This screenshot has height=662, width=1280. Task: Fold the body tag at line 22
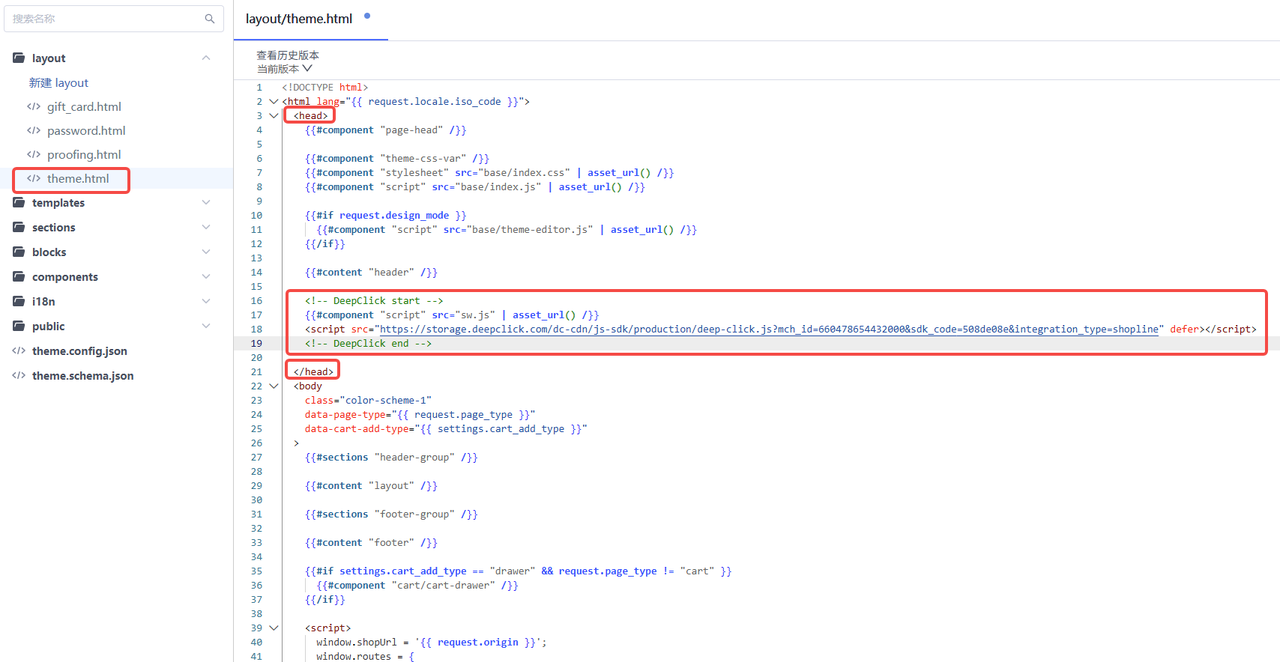[x=273, y=386]
